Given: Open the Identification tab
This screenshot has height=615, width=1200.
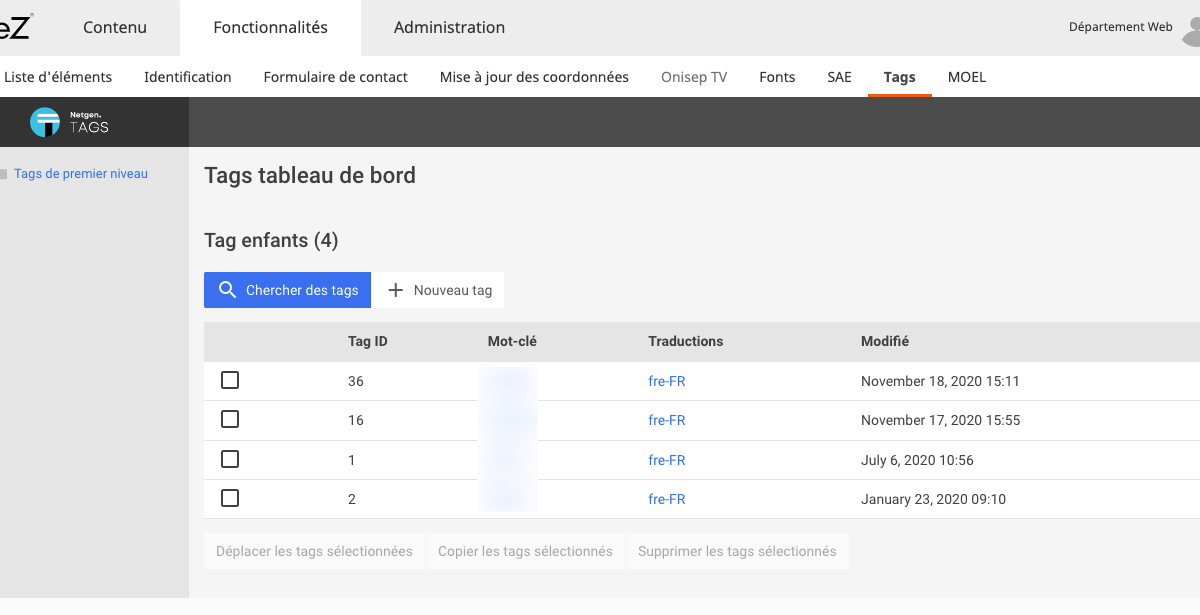Looking at the screenshot, I should (x=187, y=76).
